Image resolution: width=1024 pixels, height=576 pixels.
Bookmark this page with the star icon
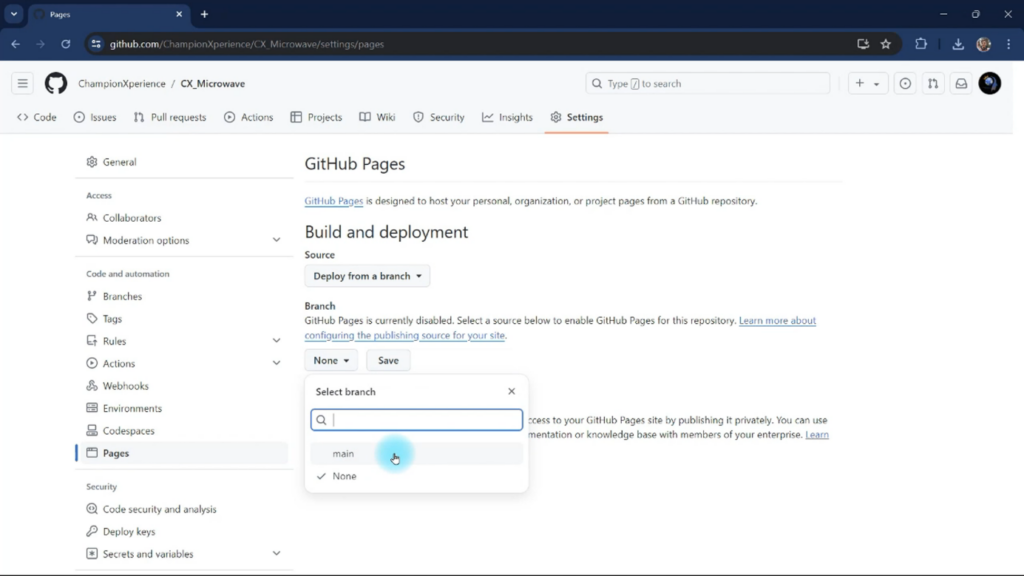point(886,44)
